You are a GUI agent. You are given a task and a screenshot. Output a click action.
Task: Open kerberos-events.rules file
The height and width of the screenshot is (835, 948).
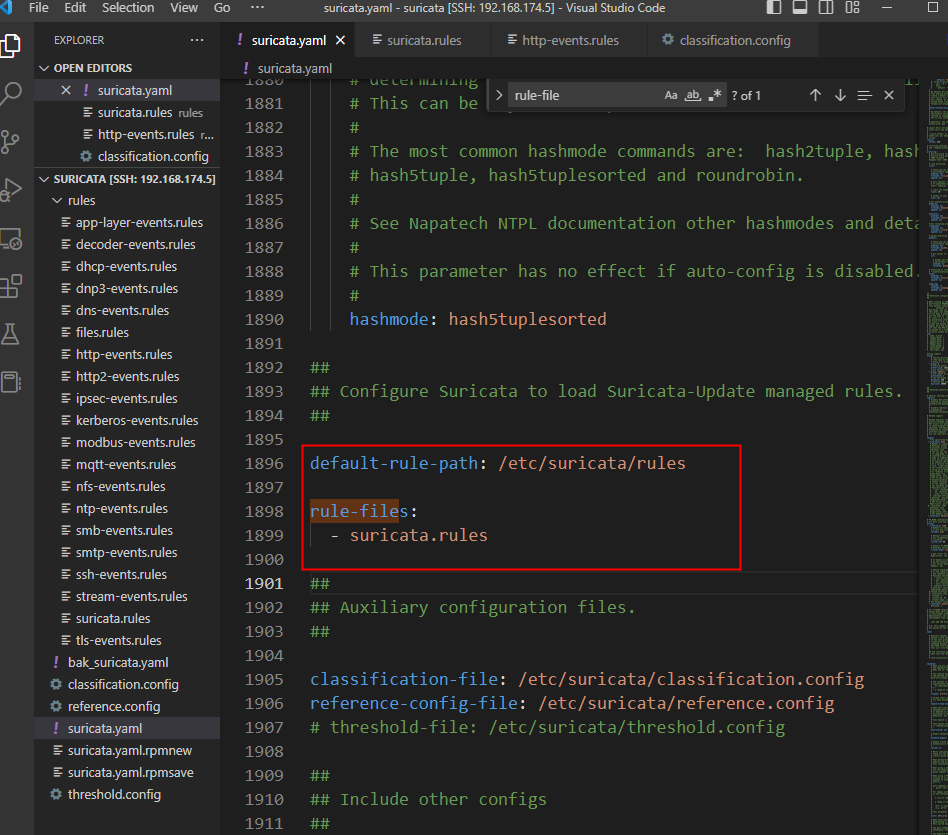coord(127,420)
